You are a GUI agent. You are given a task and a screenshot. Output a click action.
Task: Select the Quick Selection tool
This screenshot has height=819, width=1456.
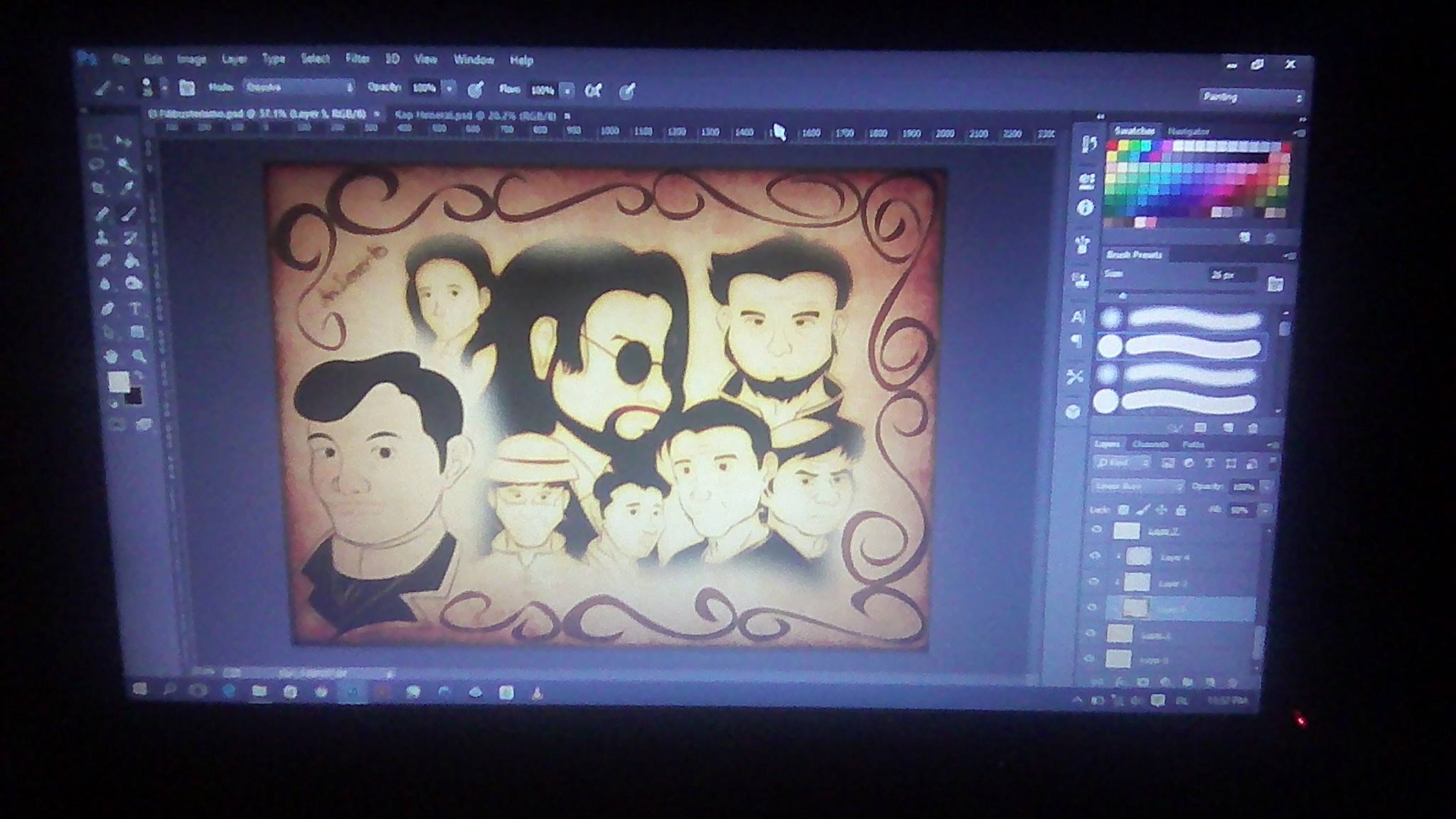[127, 166]
